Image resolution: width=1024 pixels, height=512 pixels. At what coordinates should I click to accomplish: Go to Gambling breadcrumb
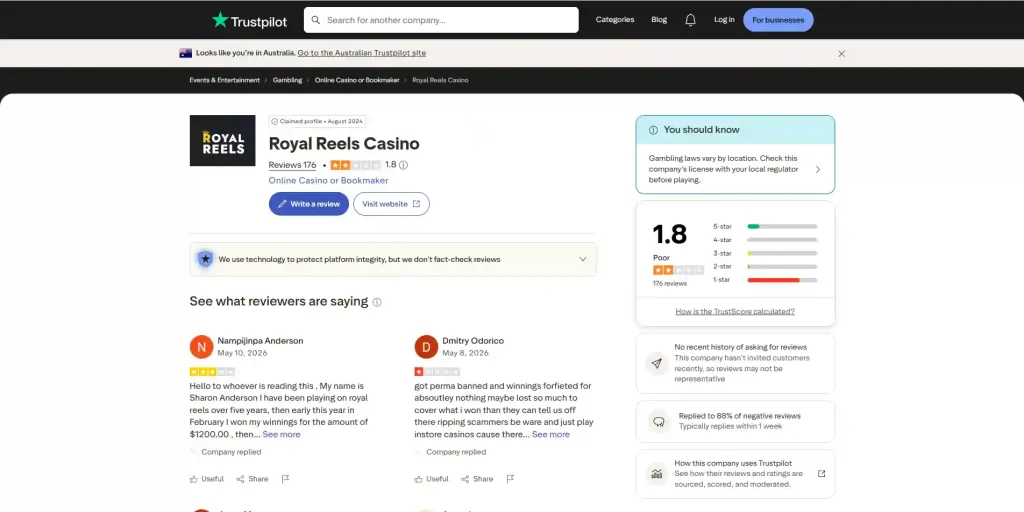click(287, 80)
